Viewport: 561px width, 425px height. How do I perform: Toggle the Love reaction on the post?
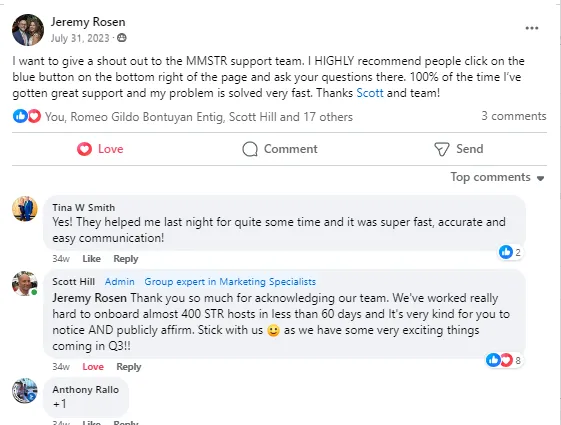(100, 149)
